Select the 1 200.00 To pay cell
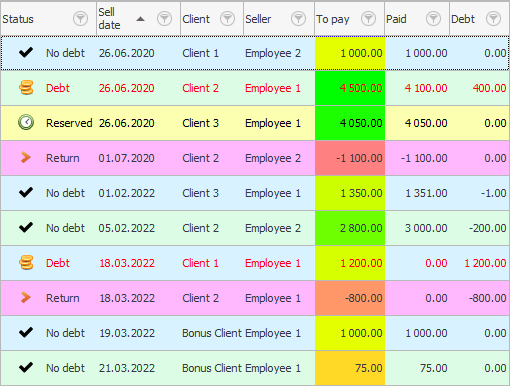The width and height of the screenshot is (510, 386). point(350,263)
